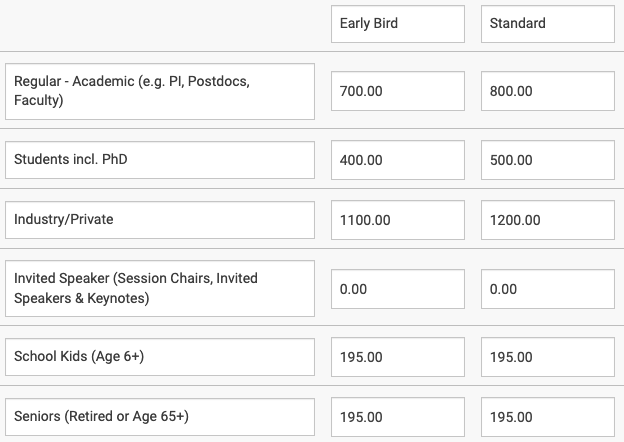Edit the Seniors Standard price 195.00

tap(548, 417)
